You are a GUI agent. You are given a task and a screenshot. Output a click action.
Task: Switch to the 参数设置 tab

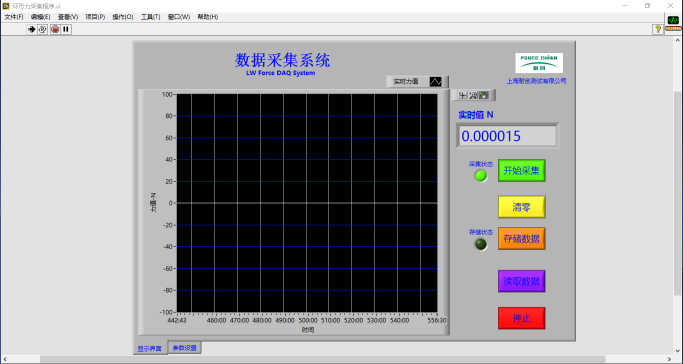tap(185, 347)
